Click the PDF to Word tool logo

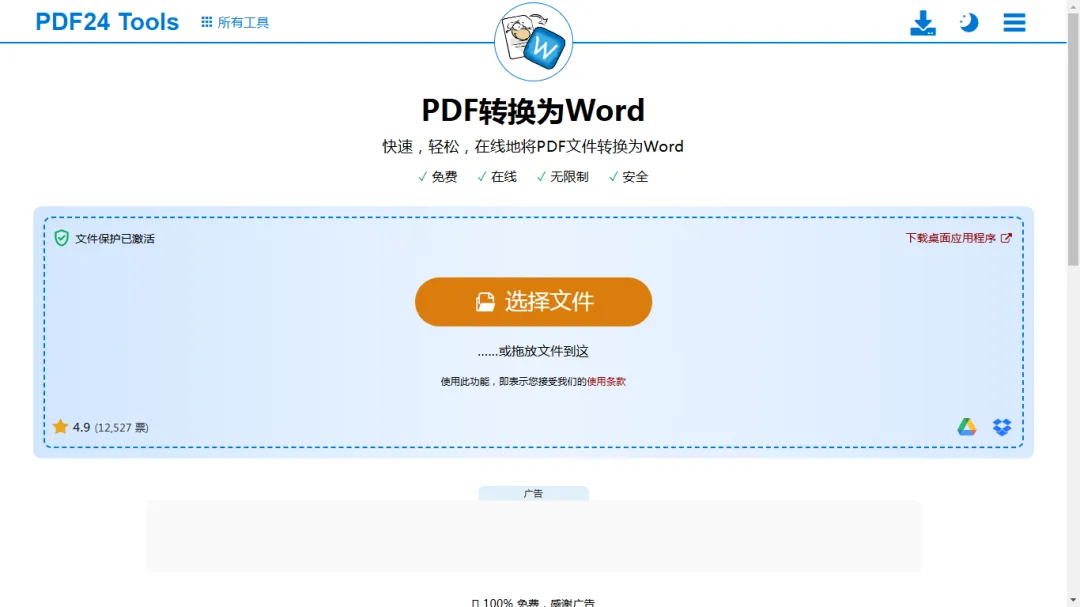[x=533, y=42]
